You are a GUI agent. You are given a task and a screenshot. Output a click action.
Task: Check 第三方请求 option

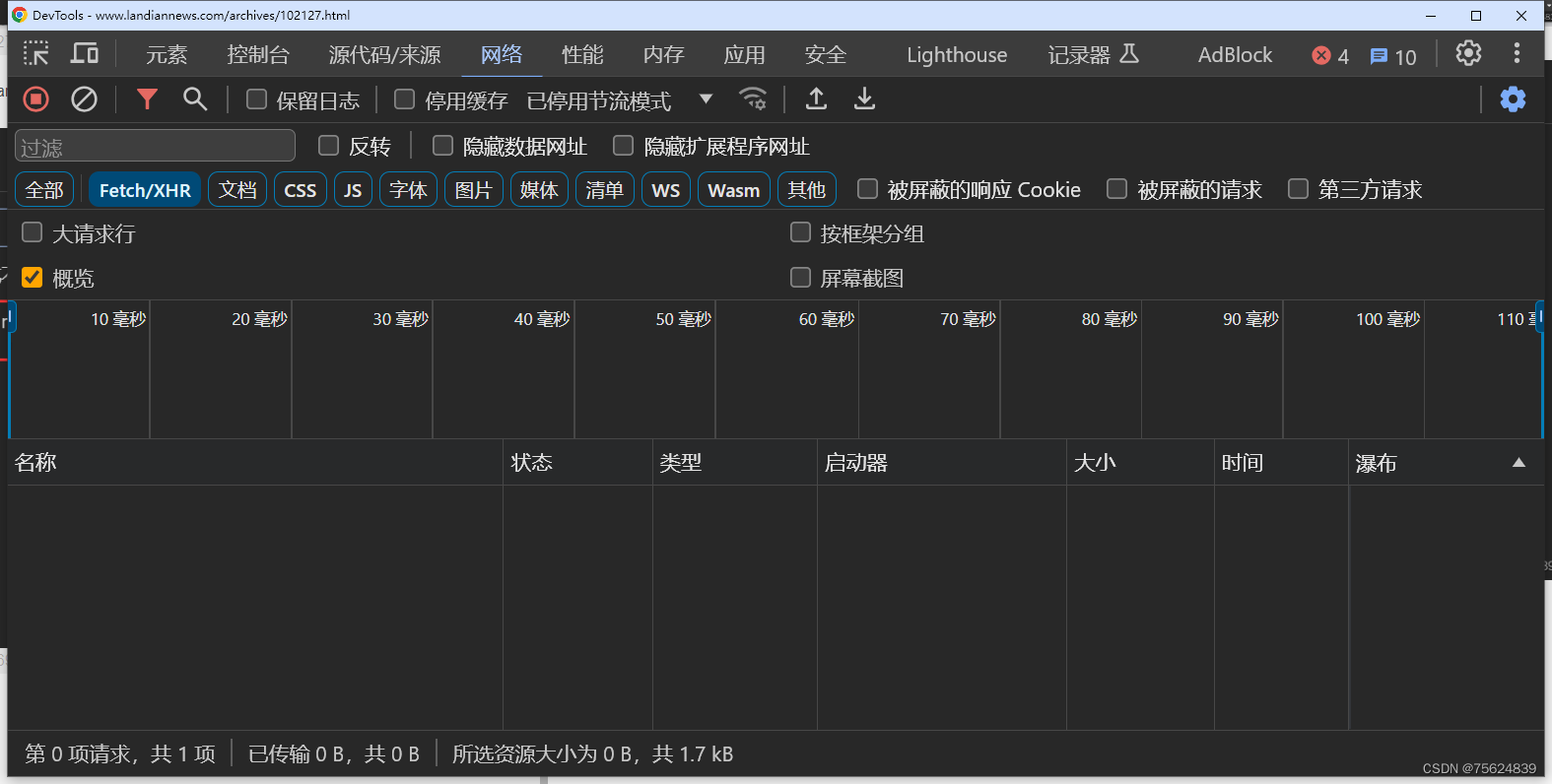tap(1298, 188)
